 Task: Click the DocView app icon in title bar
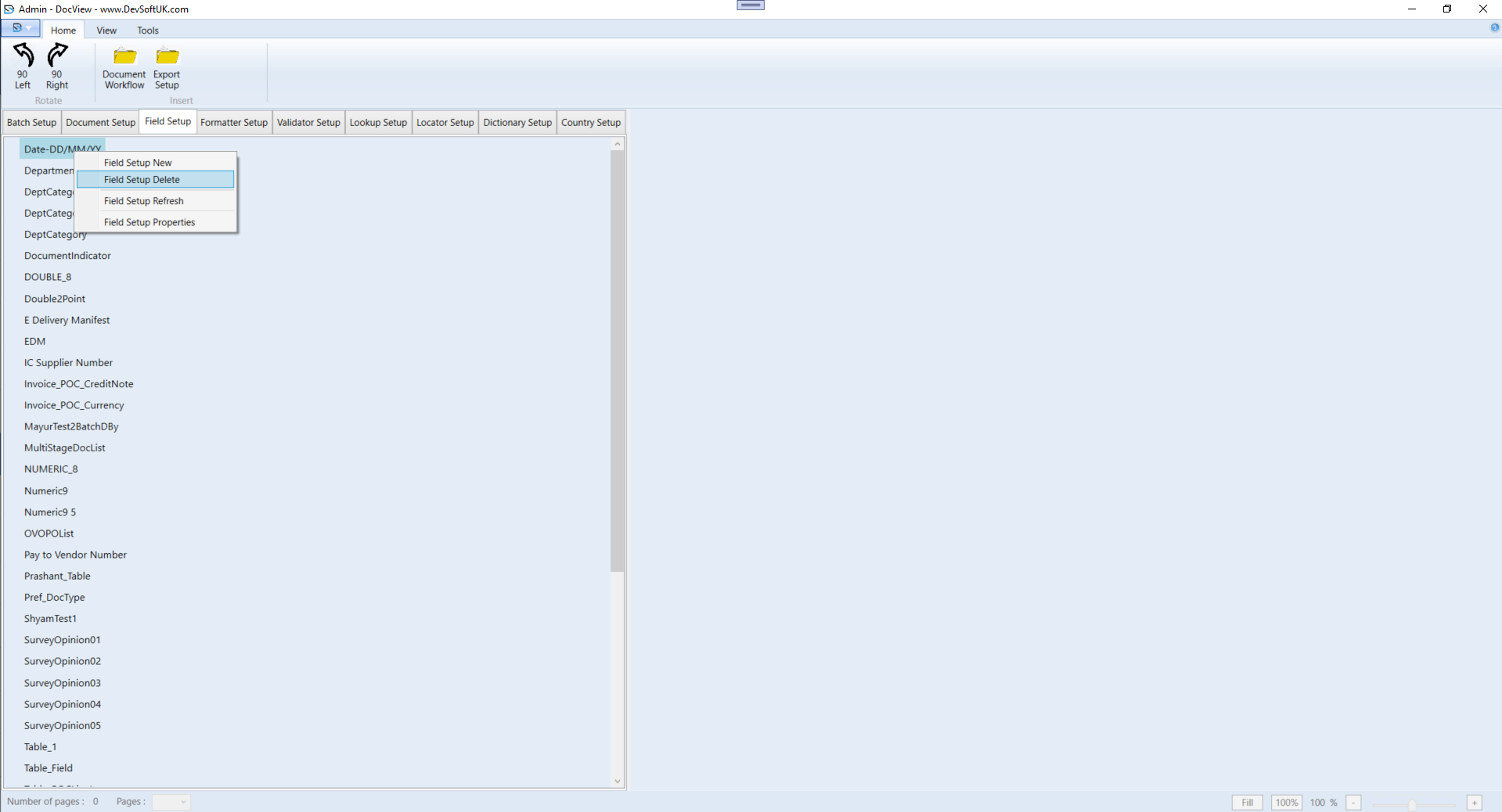click(x=9, y=9)
